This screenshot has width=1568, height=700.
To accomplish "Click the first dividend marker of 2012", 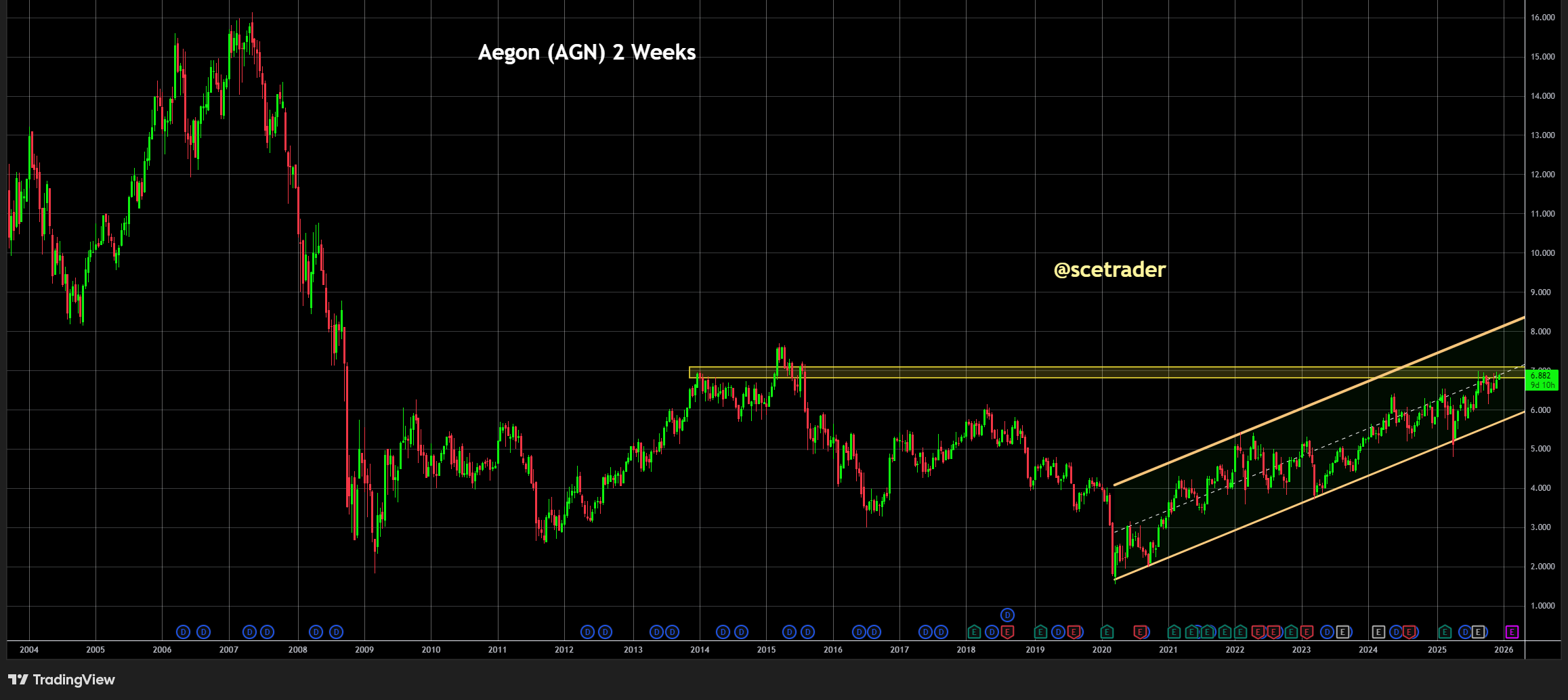I will point(587,632).
